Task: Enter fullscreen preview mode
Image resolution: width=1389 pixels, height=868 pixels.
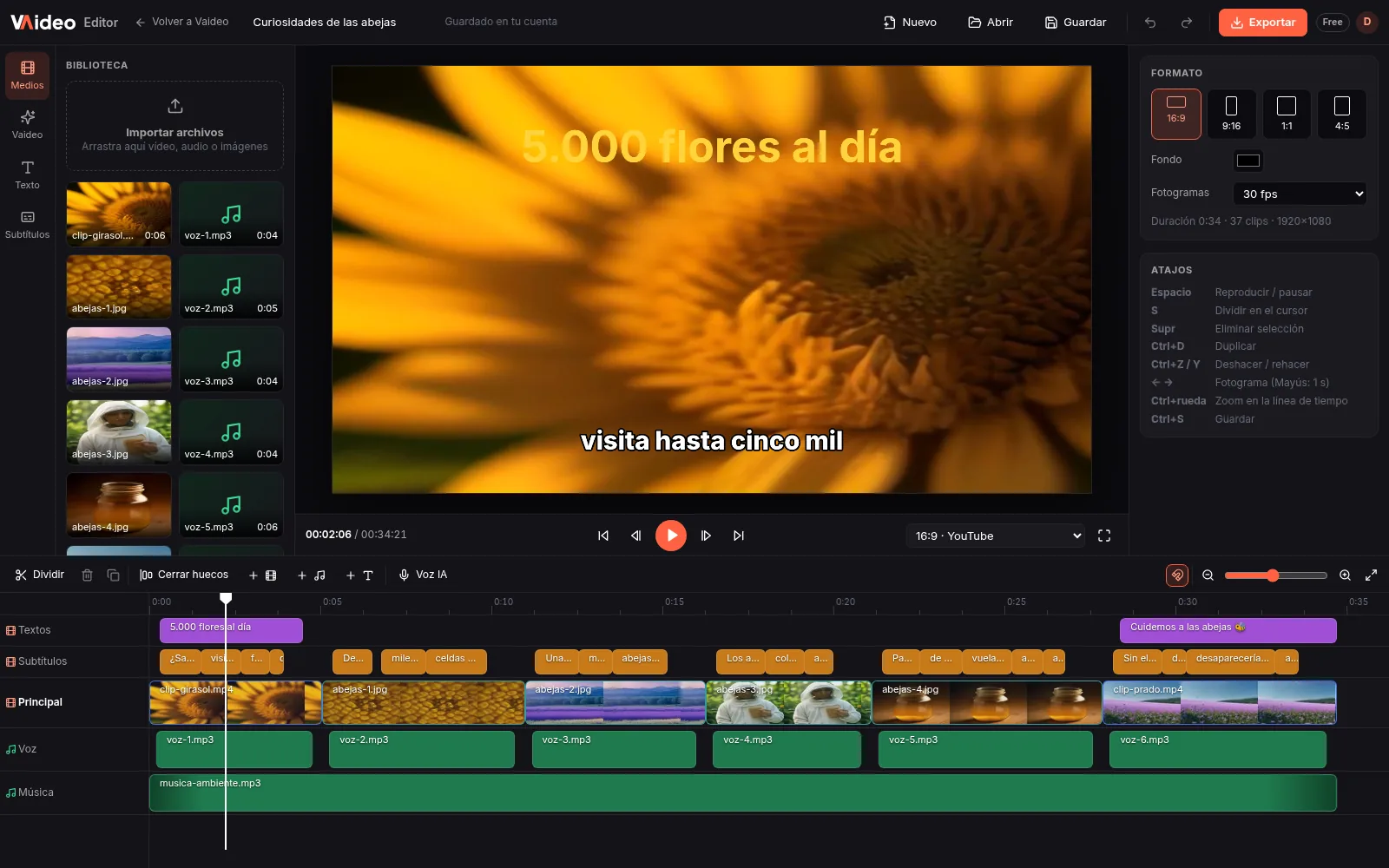Action: pos(1104,536)
